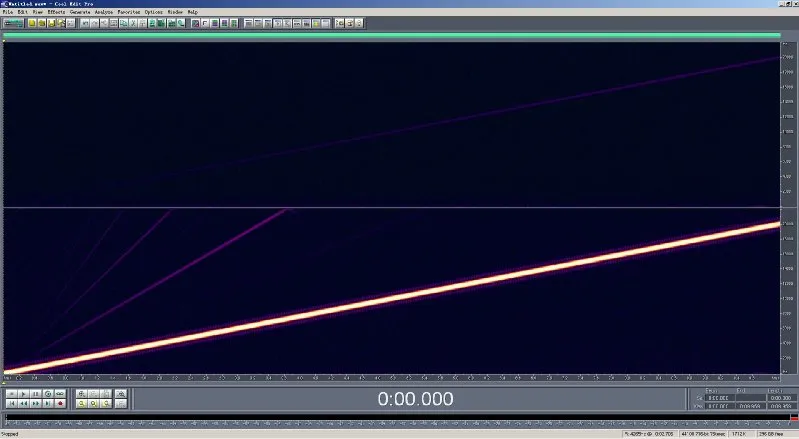The image size is (799, 439).
Task: Open the Window menu
Action: pyautogui.click(x=175, y=12)
